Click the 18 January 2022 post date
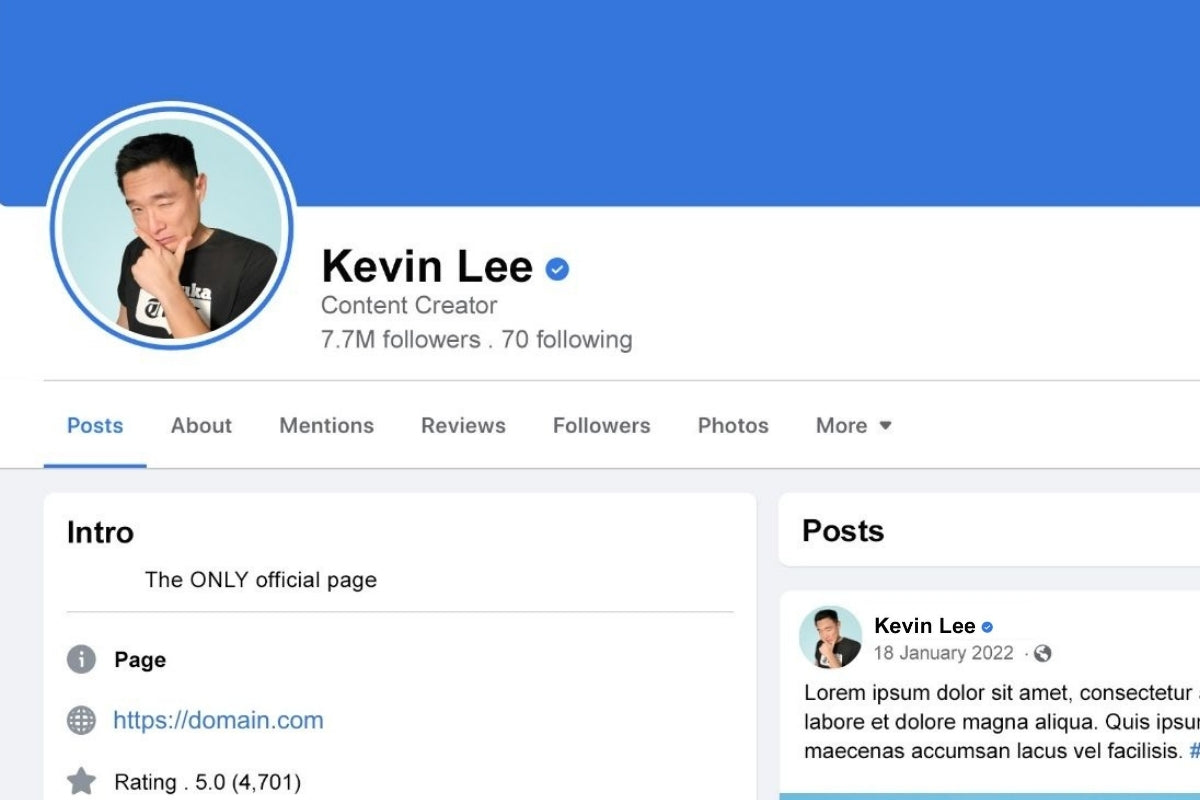The height and width of the screenshot is (800, 1200). (x=943, y=654)
